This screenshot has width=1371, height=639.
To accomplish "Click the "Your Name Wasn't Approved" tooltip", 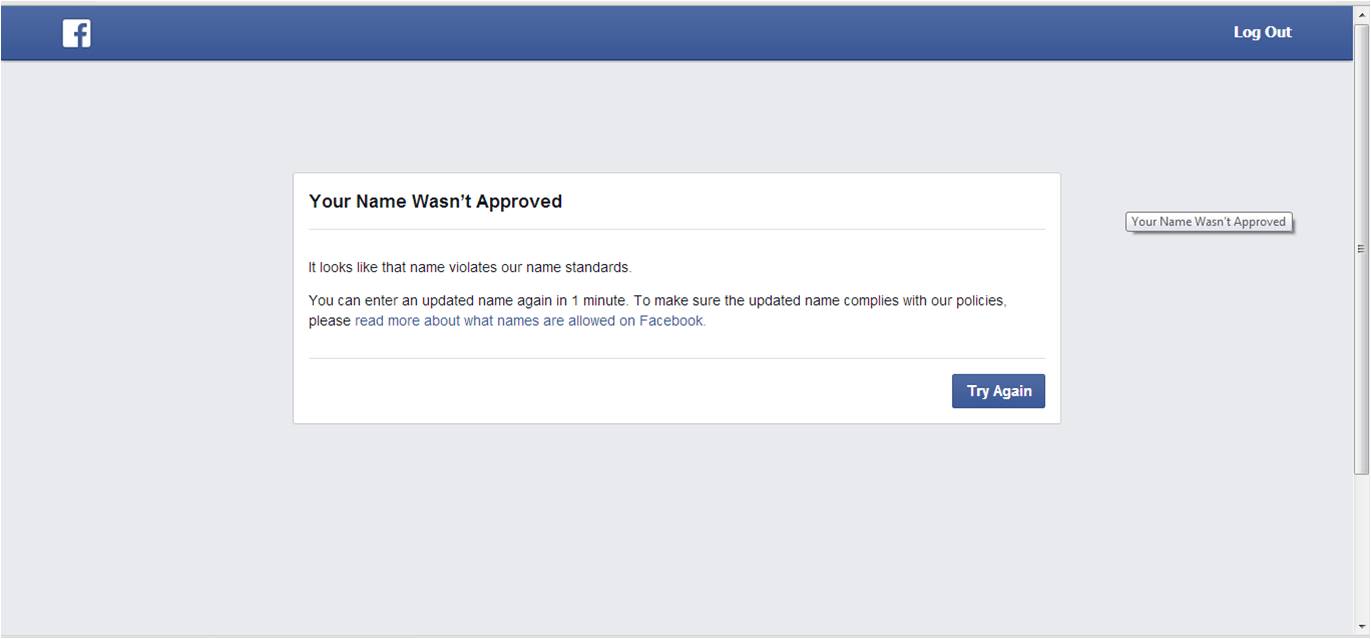I will pyautogui.click(x=1208, y=222).
